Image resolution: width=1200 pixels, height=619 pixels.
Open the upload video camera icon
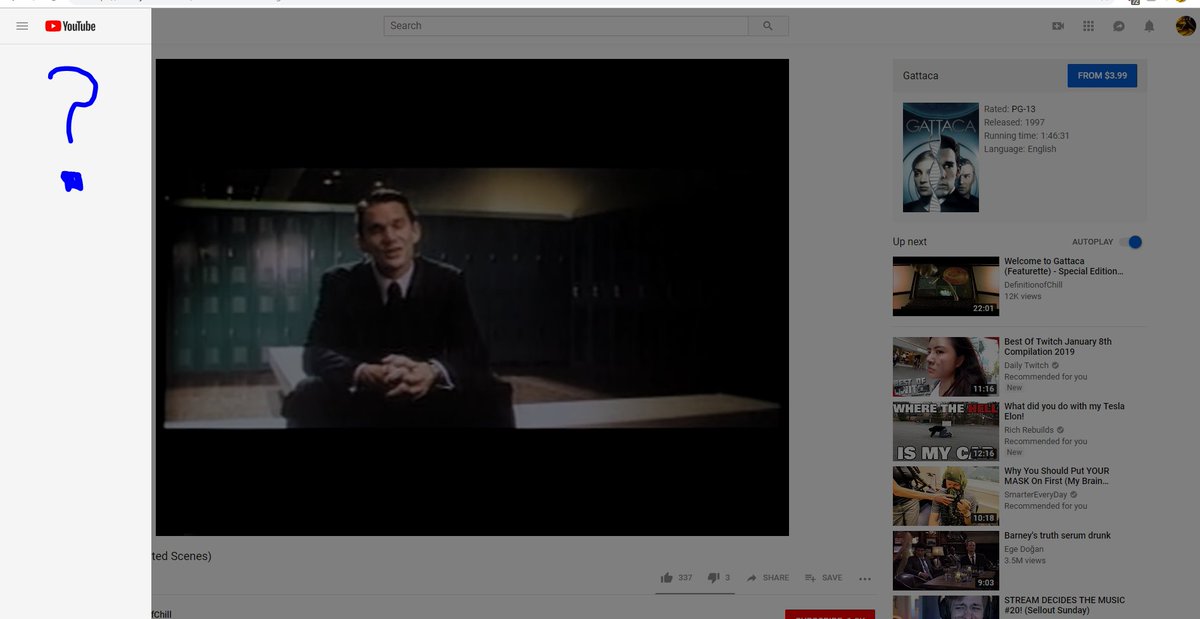1058,26
